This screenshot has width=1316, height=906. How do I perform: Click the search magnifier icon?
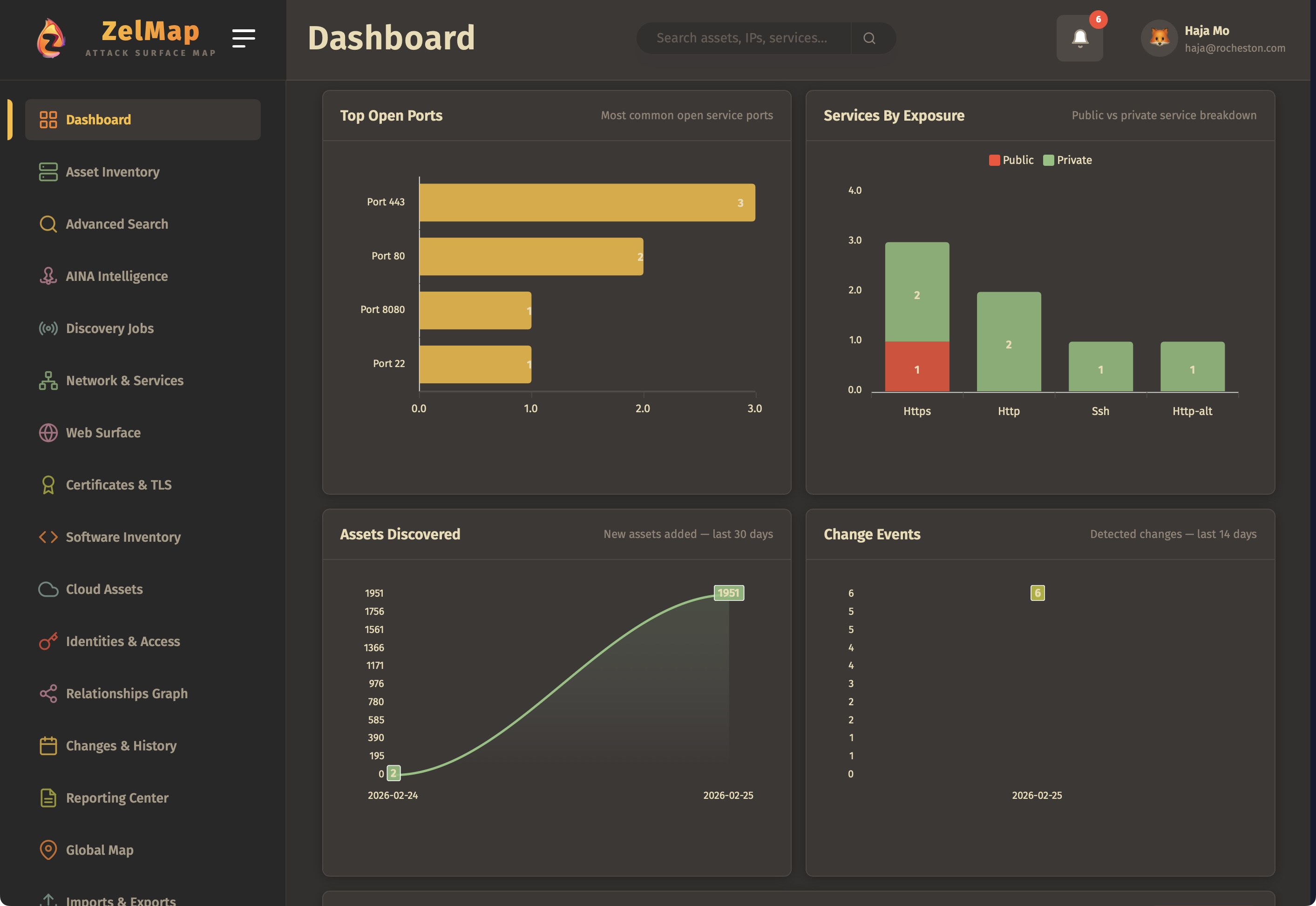click(870, 37)
